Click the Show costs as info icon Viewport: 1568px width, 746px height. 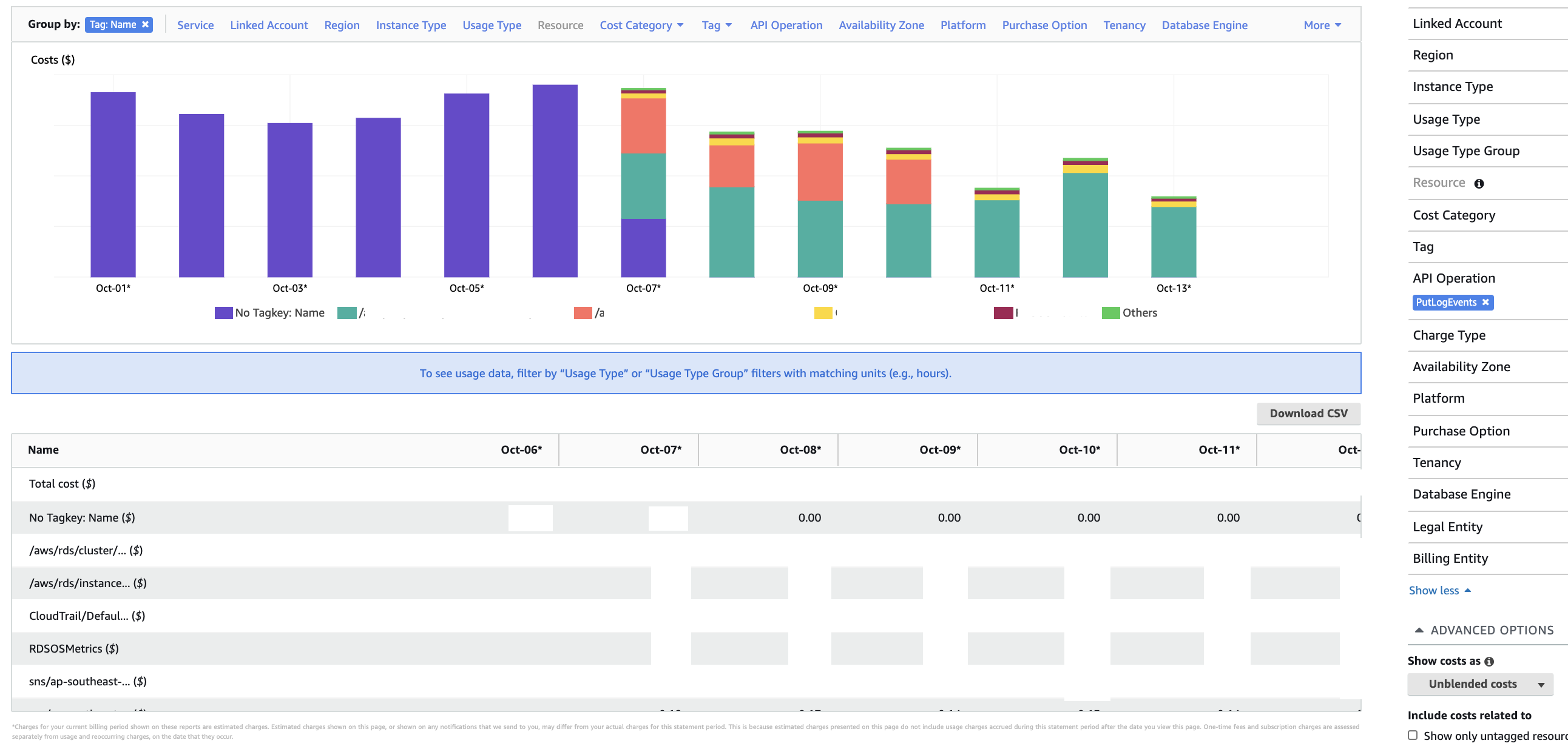pos(1489,662)
